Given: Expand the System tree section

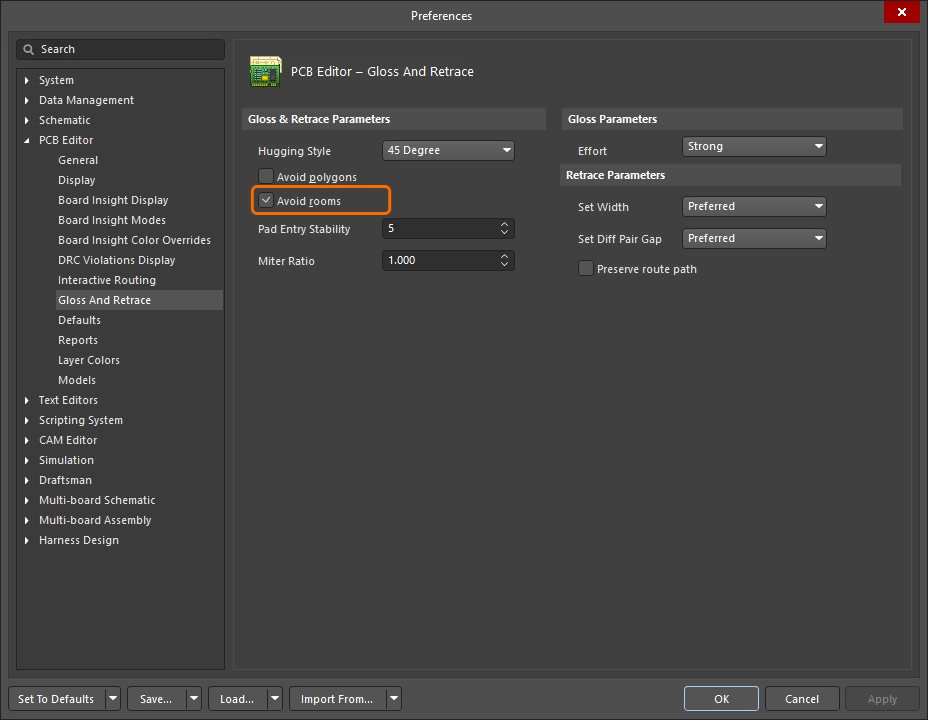Looking at the screenshot, I should 25,80.
